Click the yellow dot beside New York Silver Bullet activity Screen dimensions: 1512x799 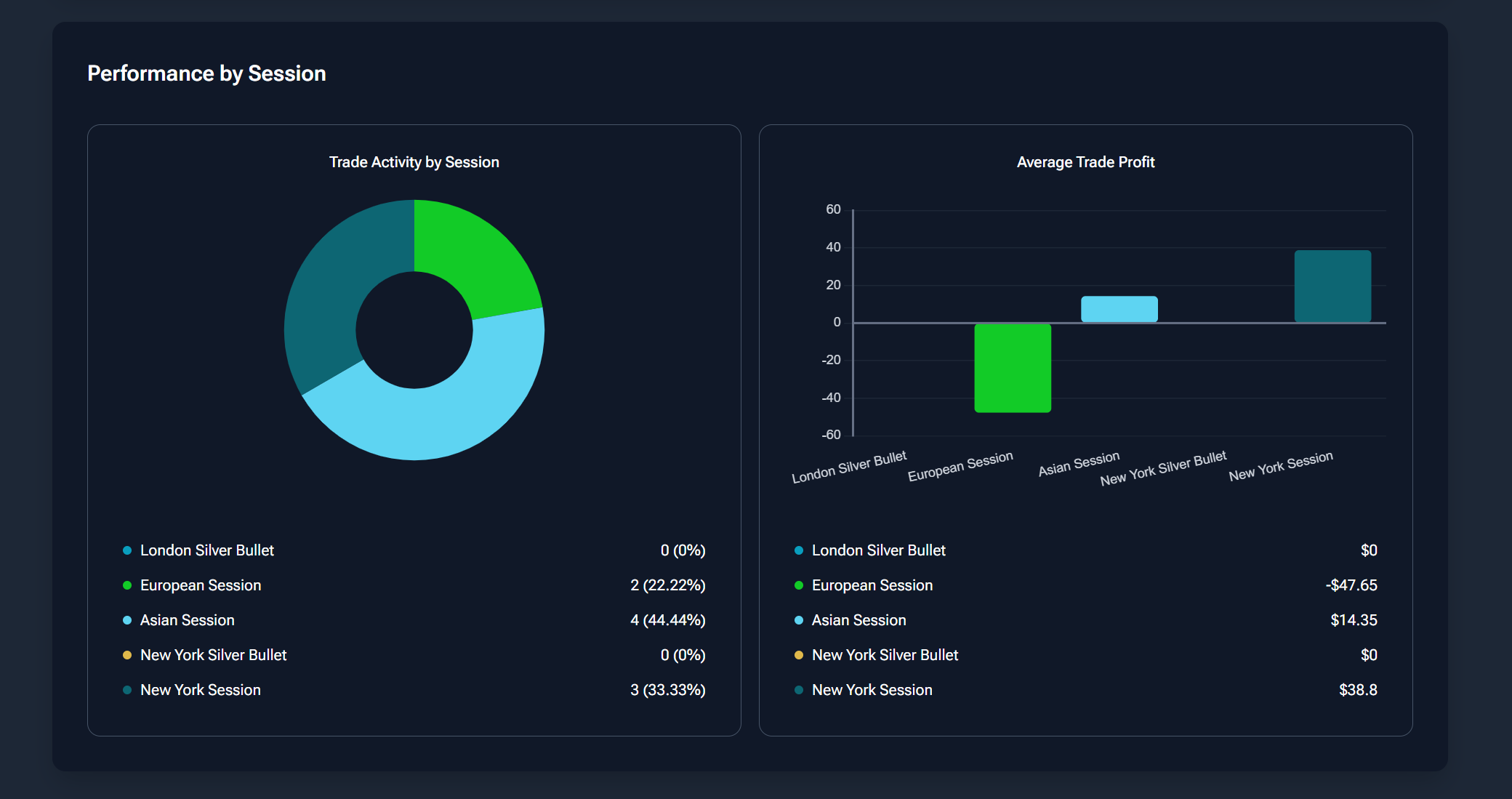[x=127, y=655]
